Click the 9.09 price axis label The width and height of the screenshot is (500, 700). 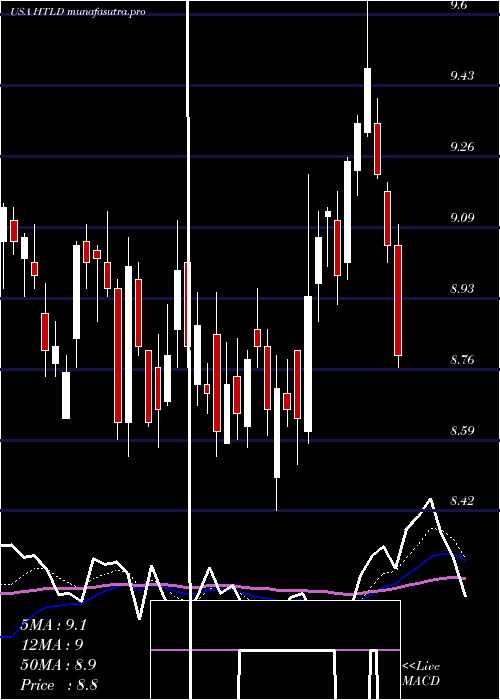[462, 217]
